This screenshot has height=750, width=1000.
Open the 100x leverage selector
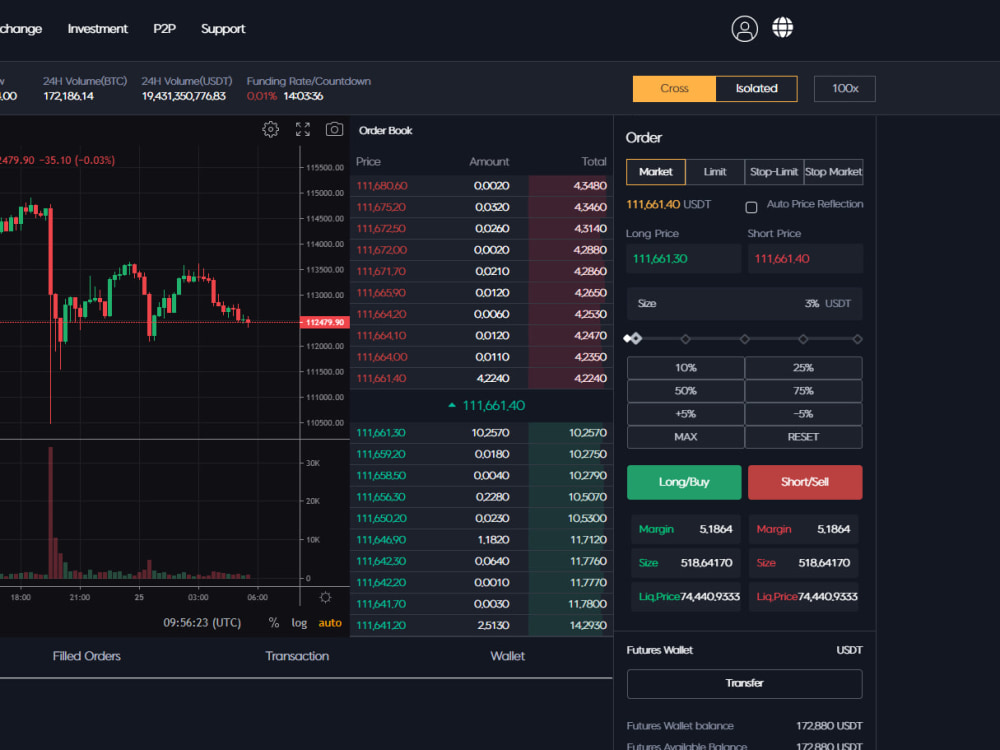[x=845, y=89]
